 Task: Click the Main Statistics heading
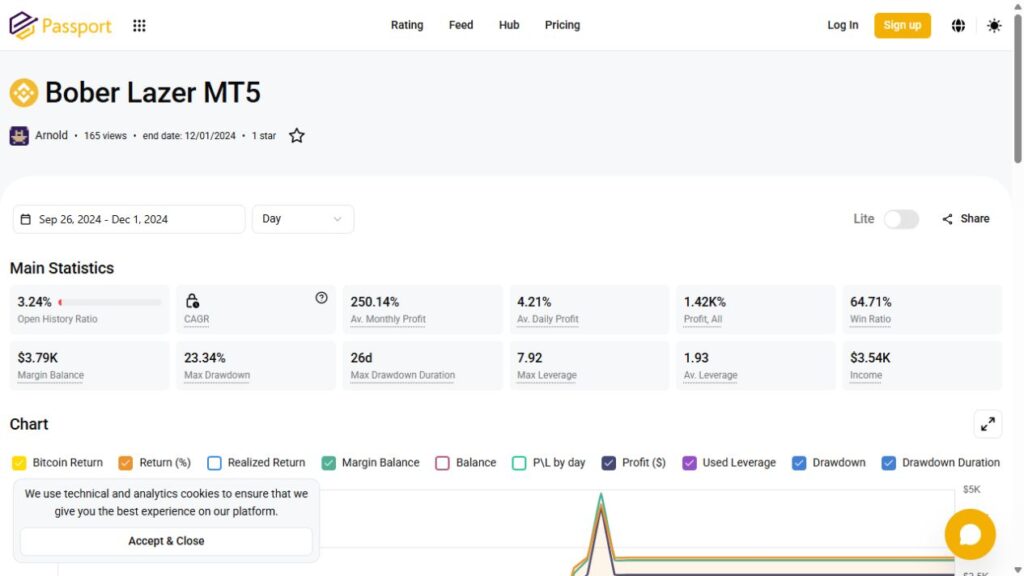pyautogui.click(x=62, y=268)
